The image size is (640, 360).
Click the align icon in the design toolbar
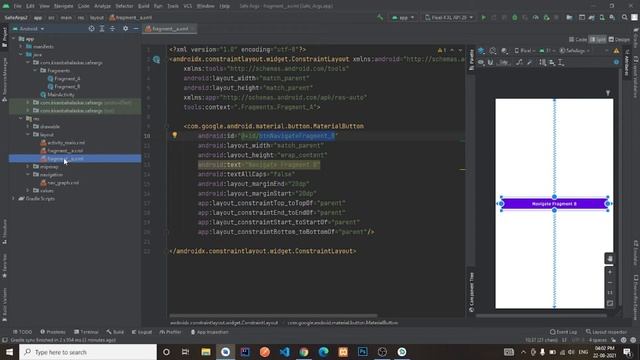(552, 62)
